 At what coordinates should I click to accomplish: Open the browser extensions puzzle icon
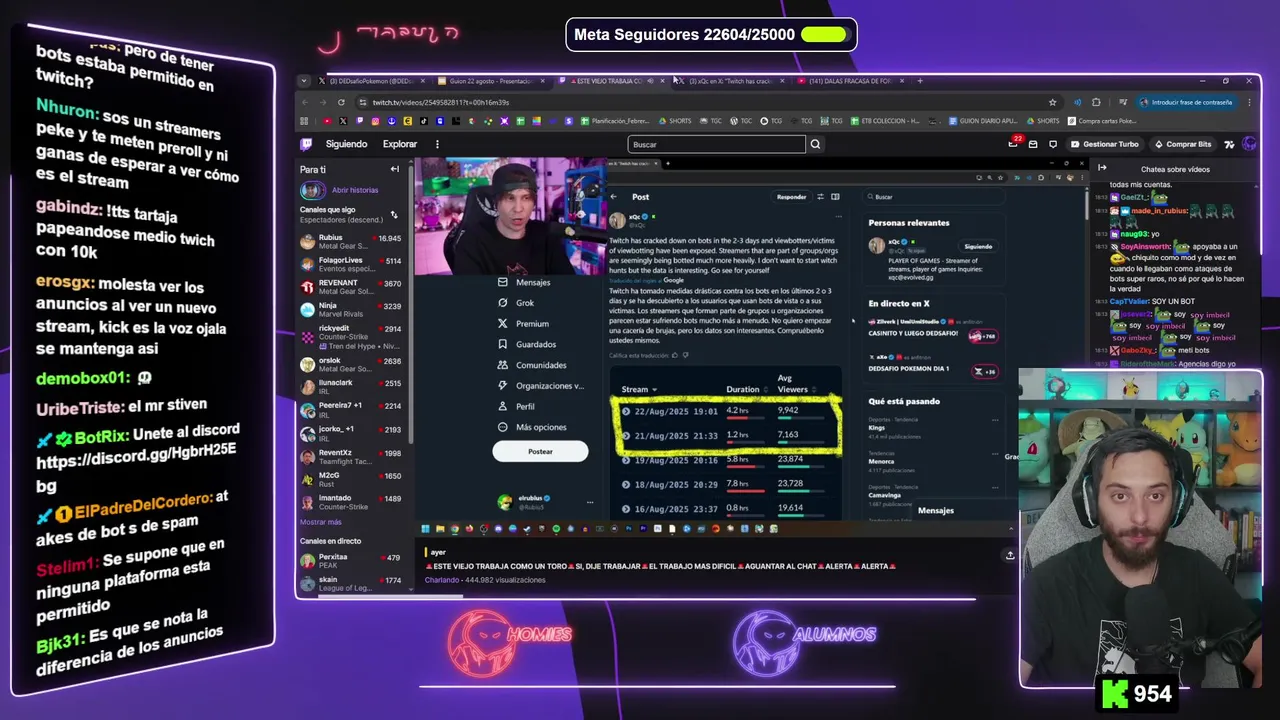click(1096, 102)
